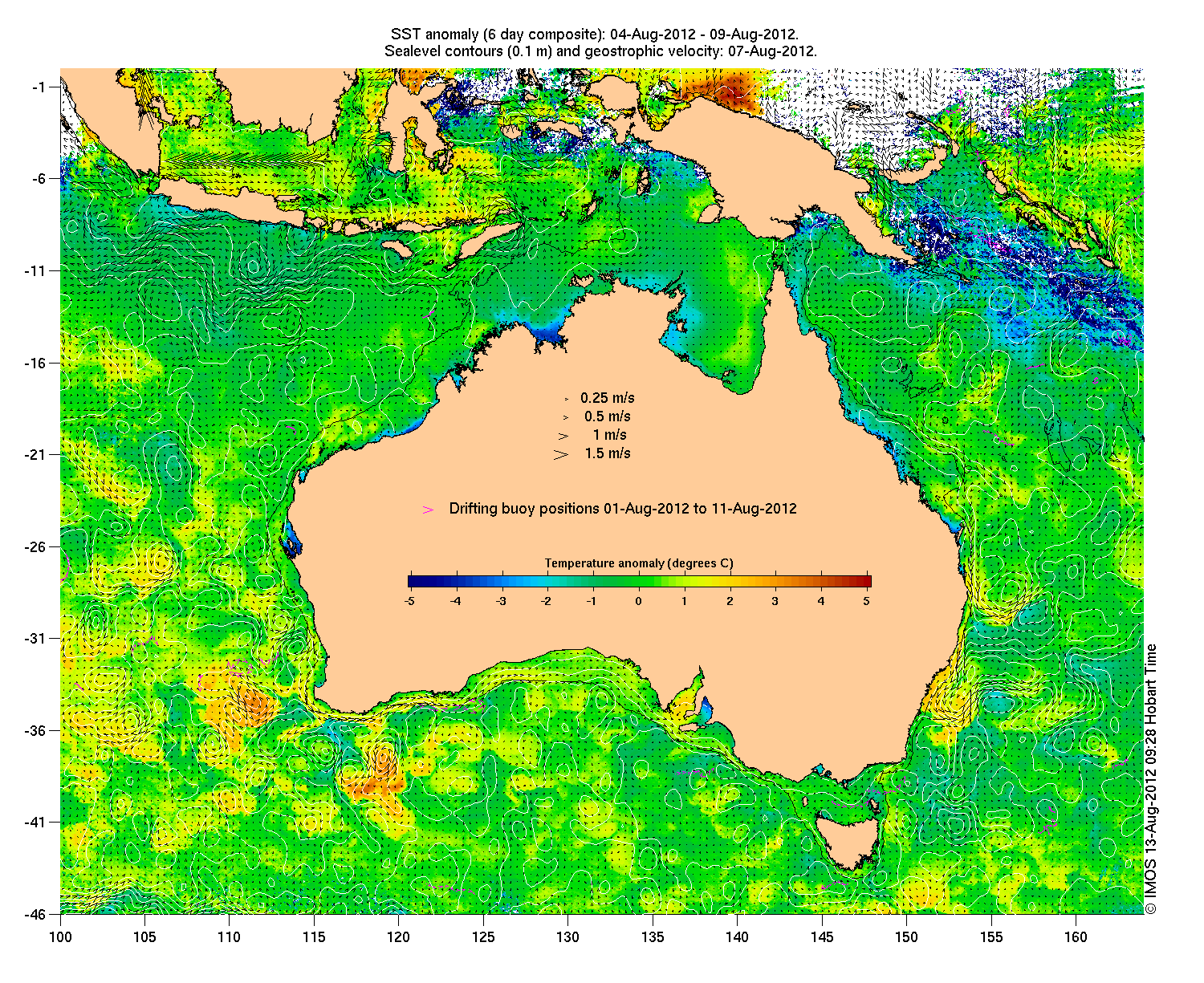Screen dimensions: 1204x983
Task: Click latitude axis label -41
Action: click(x=39, y=823)
